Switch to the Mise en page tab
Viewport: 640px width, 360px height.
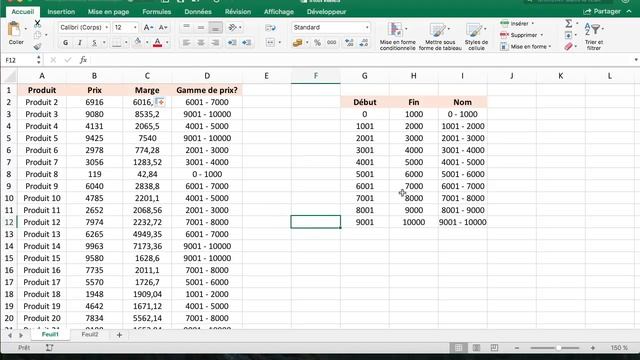[x=109, y=12]
